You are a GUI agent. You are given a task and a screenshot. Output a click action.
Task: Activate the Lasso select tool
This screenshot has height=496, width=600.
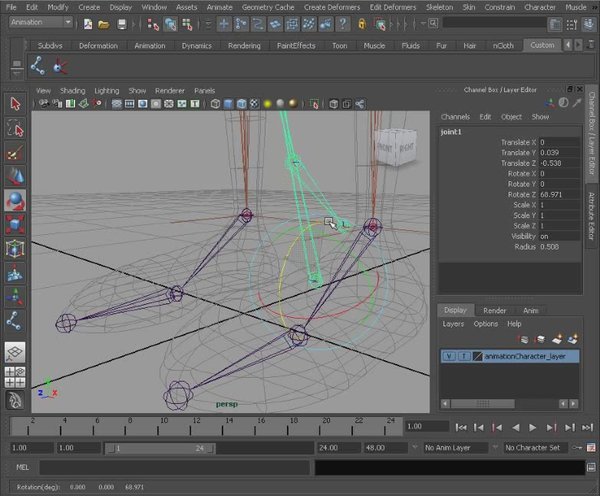15,127
